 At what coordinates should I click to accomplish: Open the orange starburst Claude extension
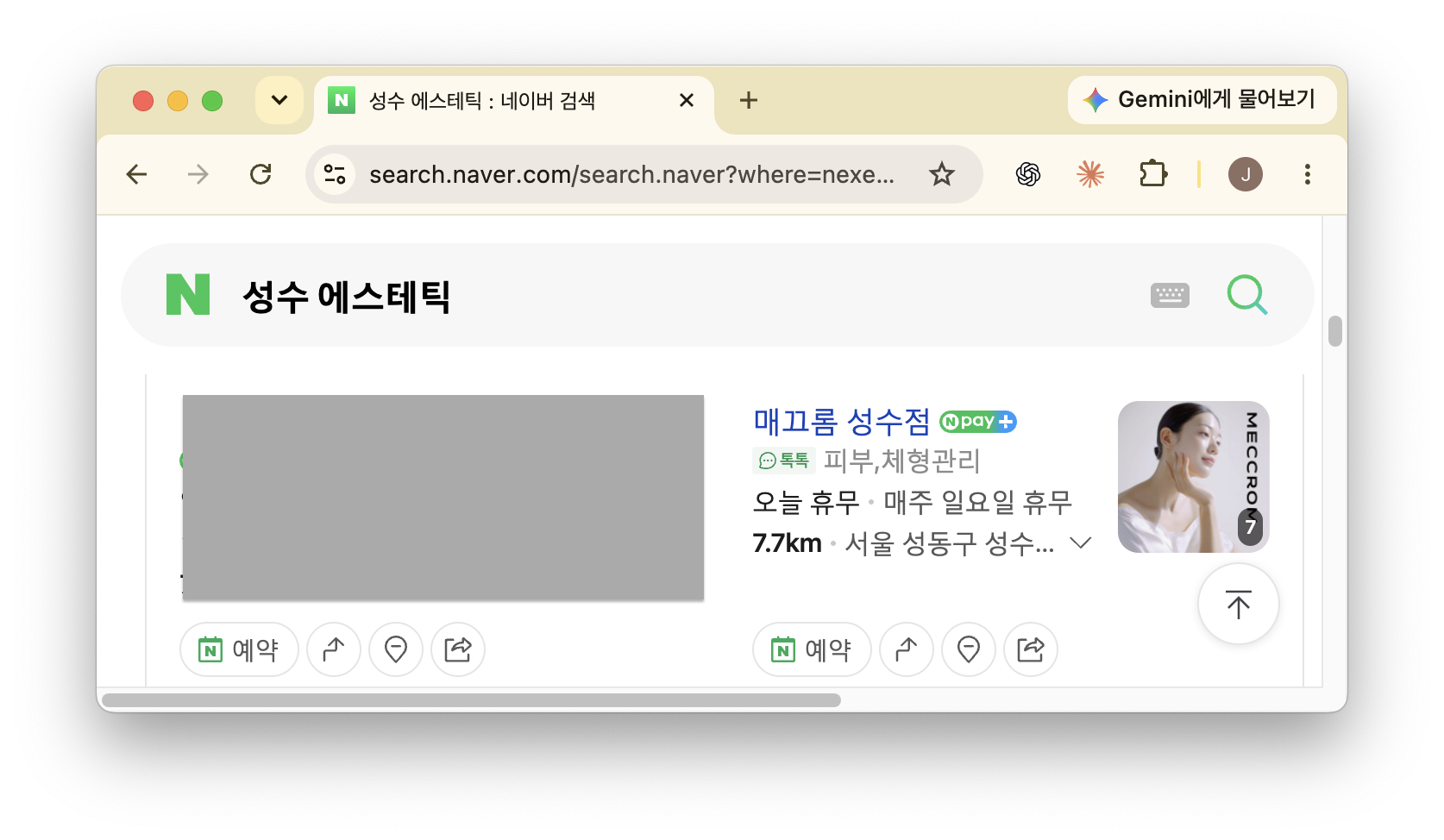[1090, 174]
